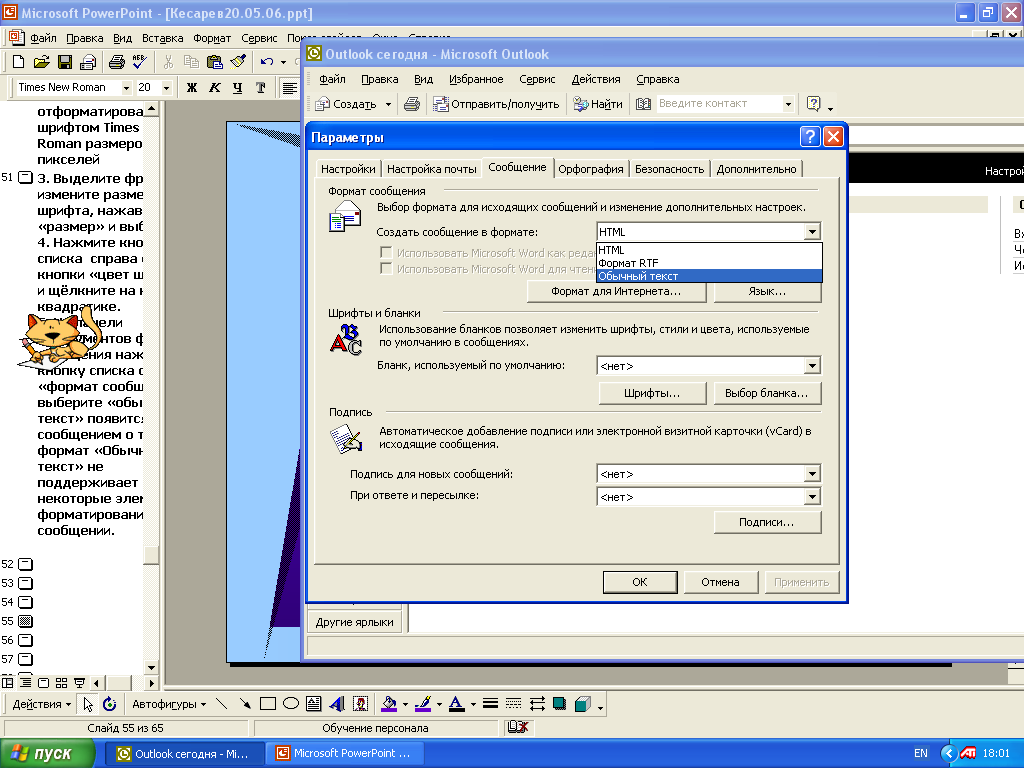Click the Paste clipboard icon in PowerPoint
1024x768 pixels.
[x=214, y=62]
